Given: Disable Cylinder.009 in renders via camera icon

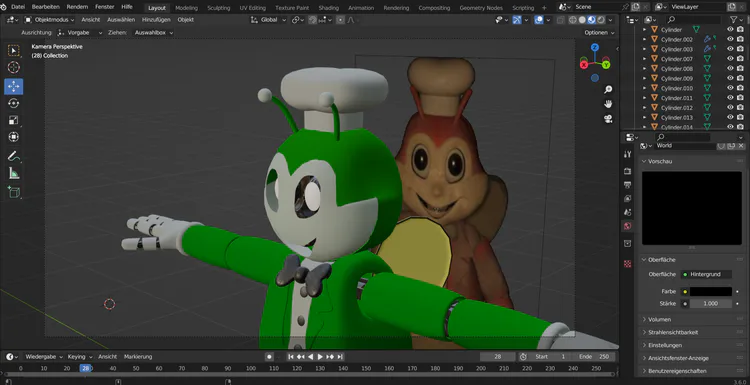Looking at the screenshot, I should (x=740, y=78).
